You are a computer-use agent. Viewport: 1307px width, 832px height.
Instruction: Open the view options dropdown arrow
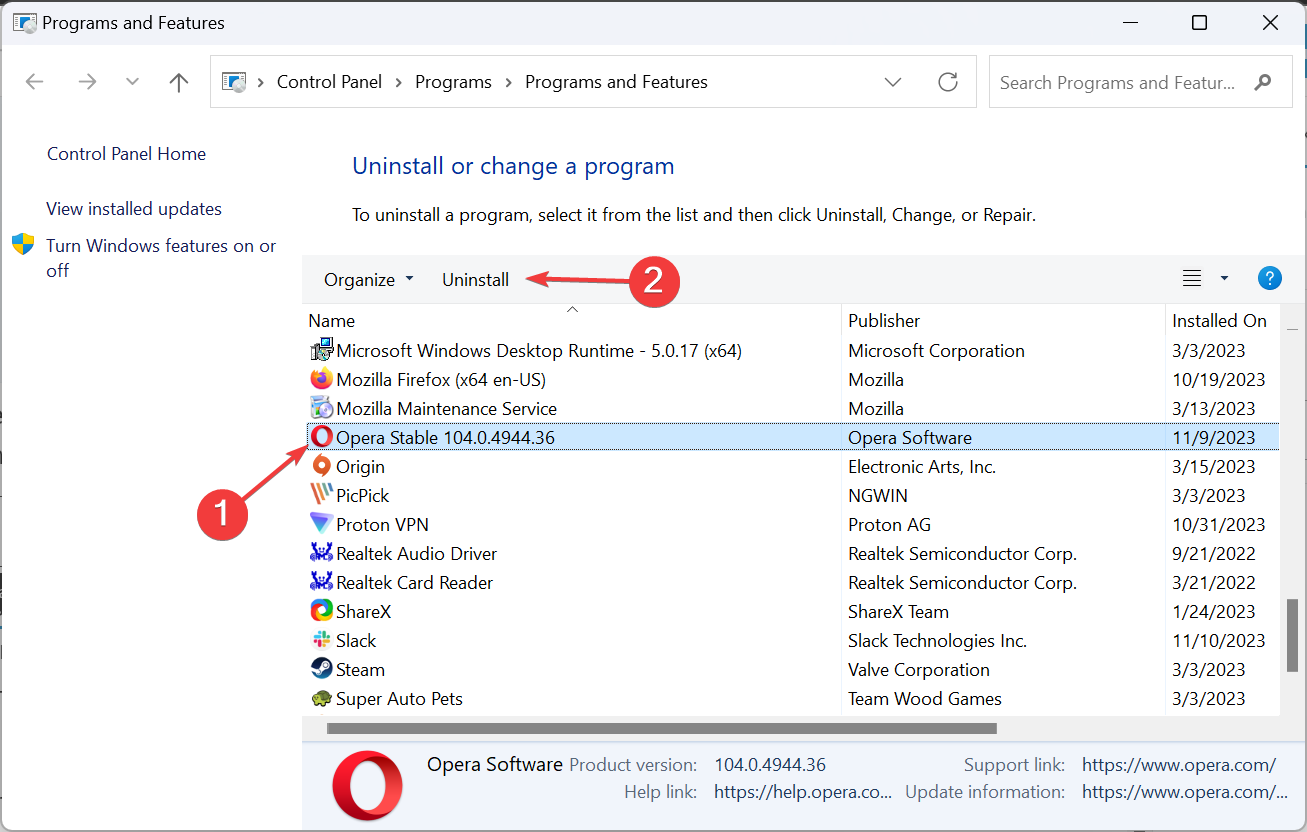1224,279
